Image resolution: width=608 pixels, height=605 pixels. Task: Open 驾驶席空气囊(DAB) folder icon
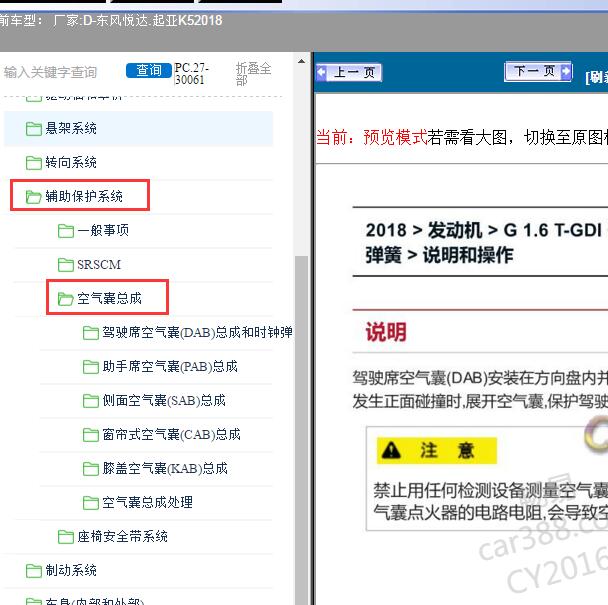click(91, 333)
